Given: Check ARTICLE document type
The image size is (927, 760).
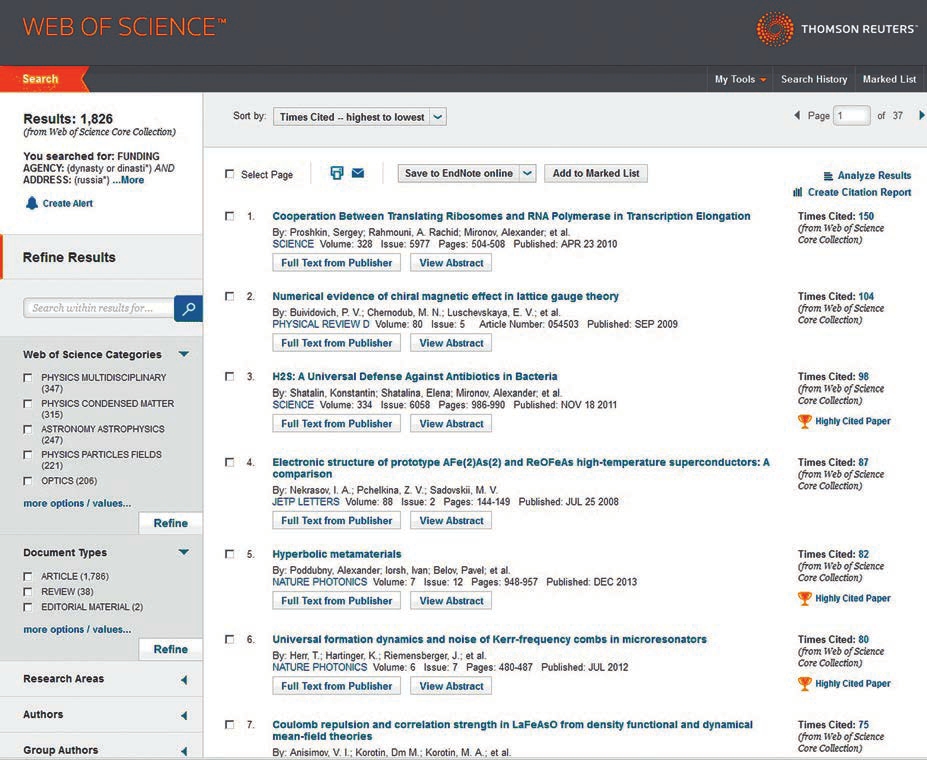Looking at the screenshot, I should (x=27, y=576).
